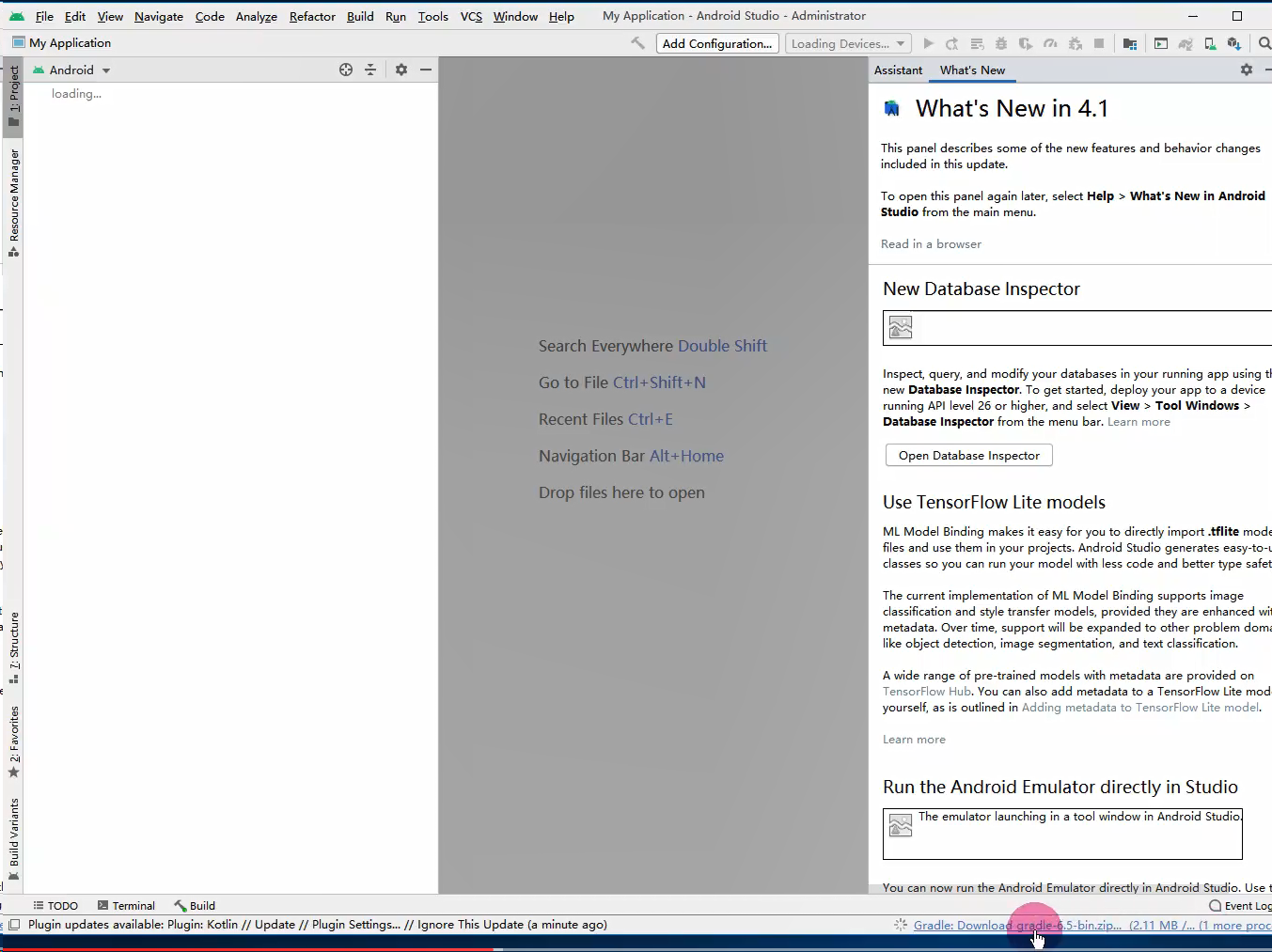Image resolution: width=1272 pixels, height=952 pixels.
Task: Click the Run app play icon
Action: pyautogui.click(x=929, y=43)
